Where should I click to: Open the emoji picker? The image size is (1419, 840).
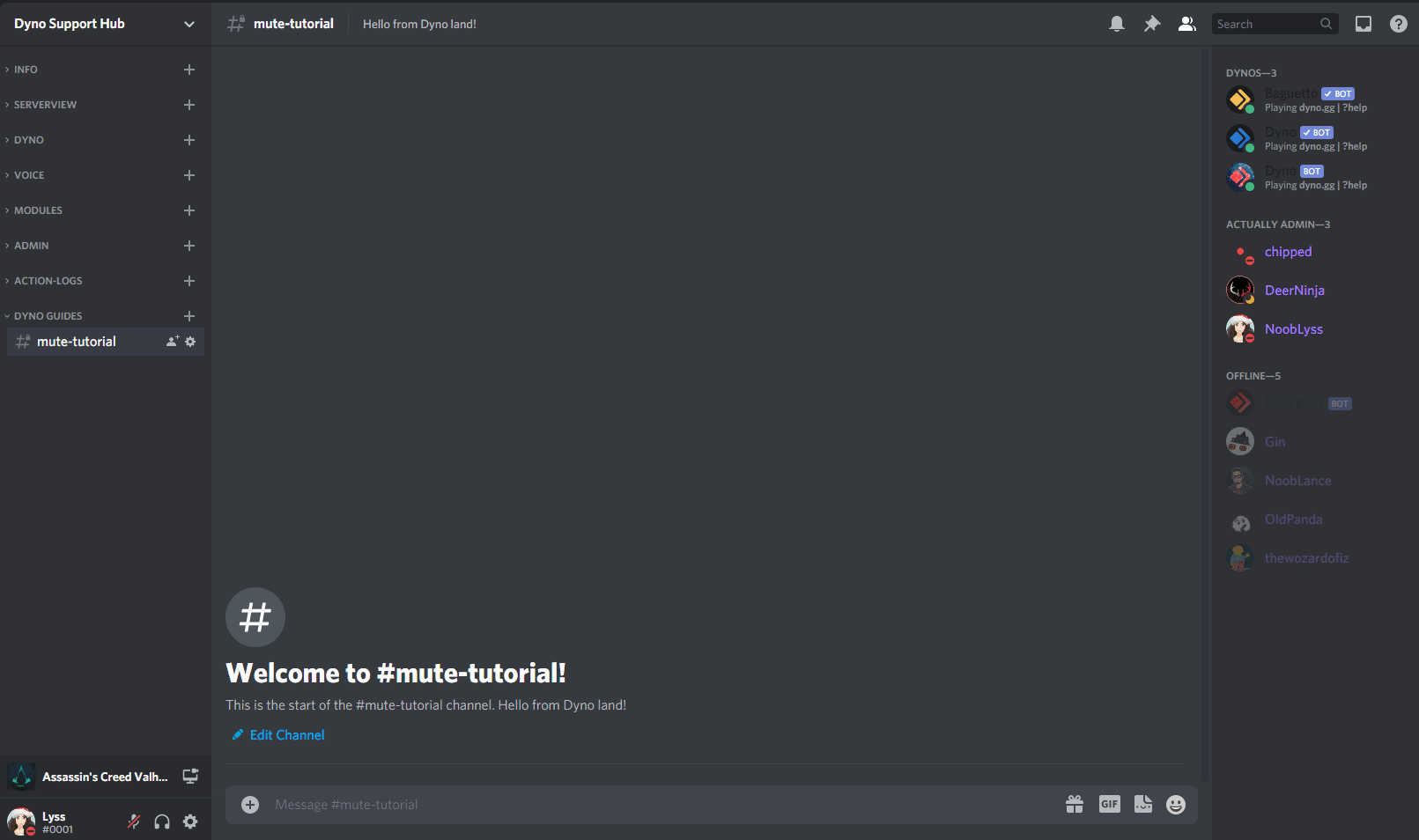pyautogui.click(x=1176, y=804)
